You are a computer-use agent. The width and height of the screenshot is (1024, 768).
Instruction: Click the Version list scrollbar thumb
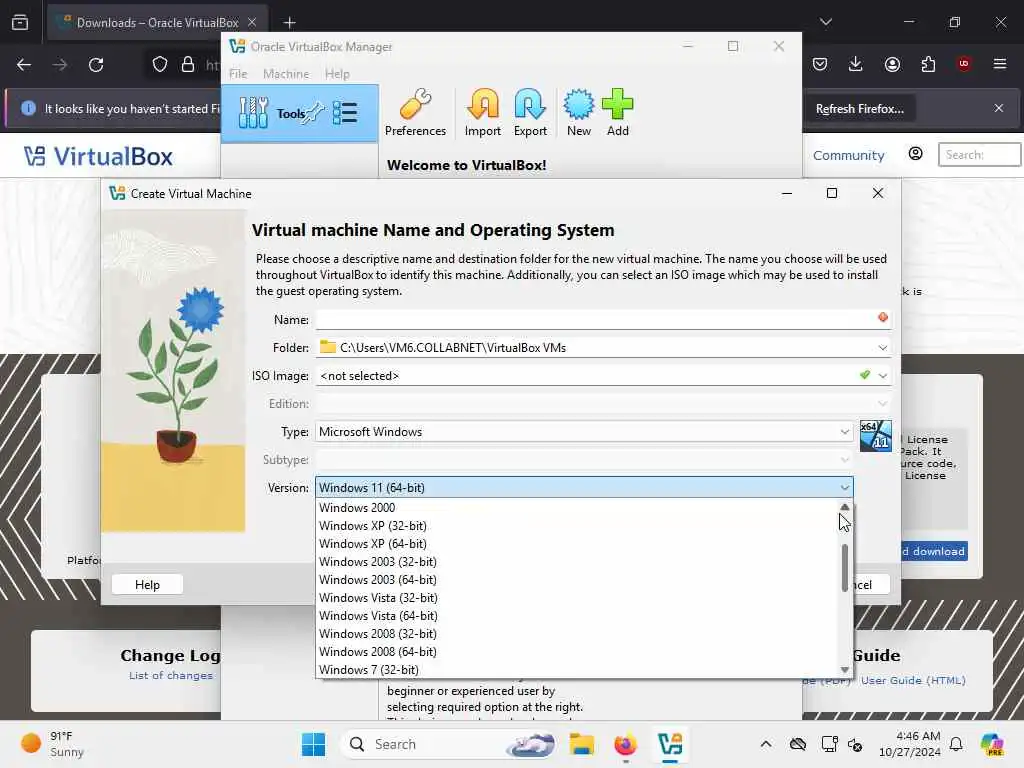(845, 568)
